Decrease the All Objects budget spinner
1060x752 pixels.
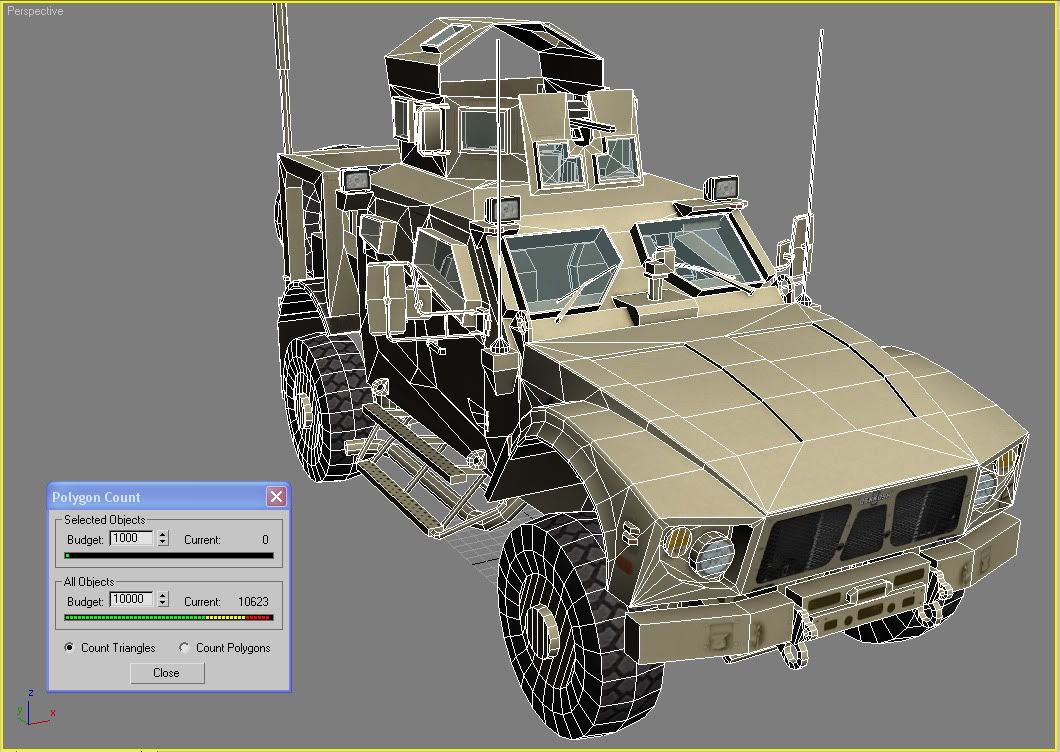[163, 605]
